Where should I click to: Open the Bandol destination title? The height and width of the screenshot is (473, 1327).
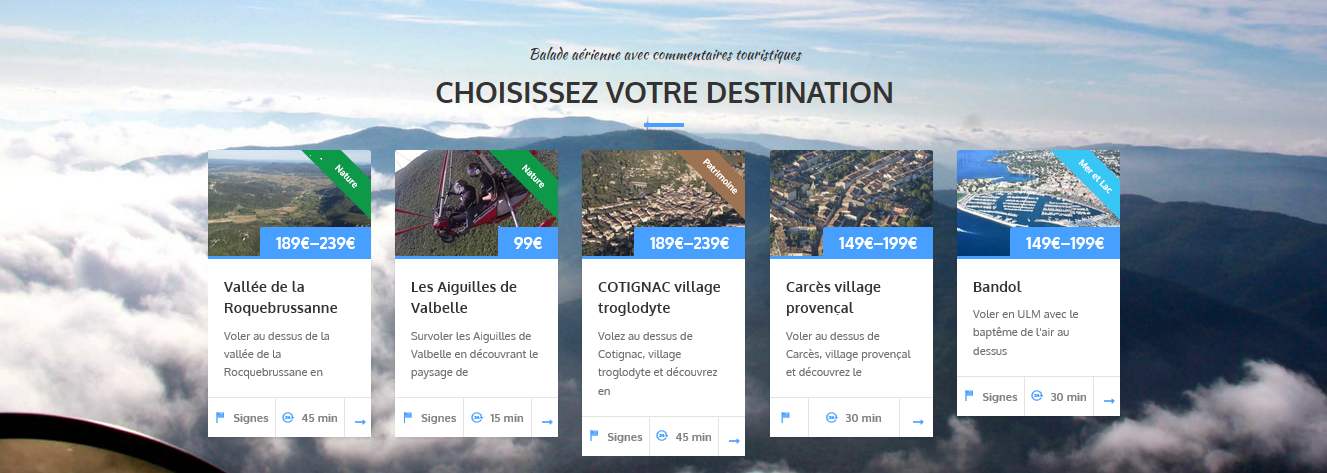(998, 287)
